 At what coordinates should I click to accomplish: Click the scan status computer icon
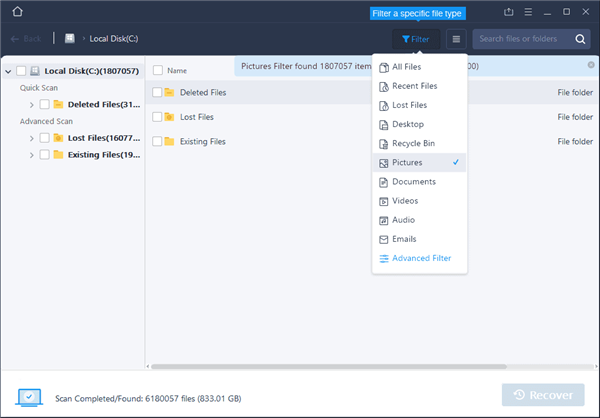(x=31, y=396)
